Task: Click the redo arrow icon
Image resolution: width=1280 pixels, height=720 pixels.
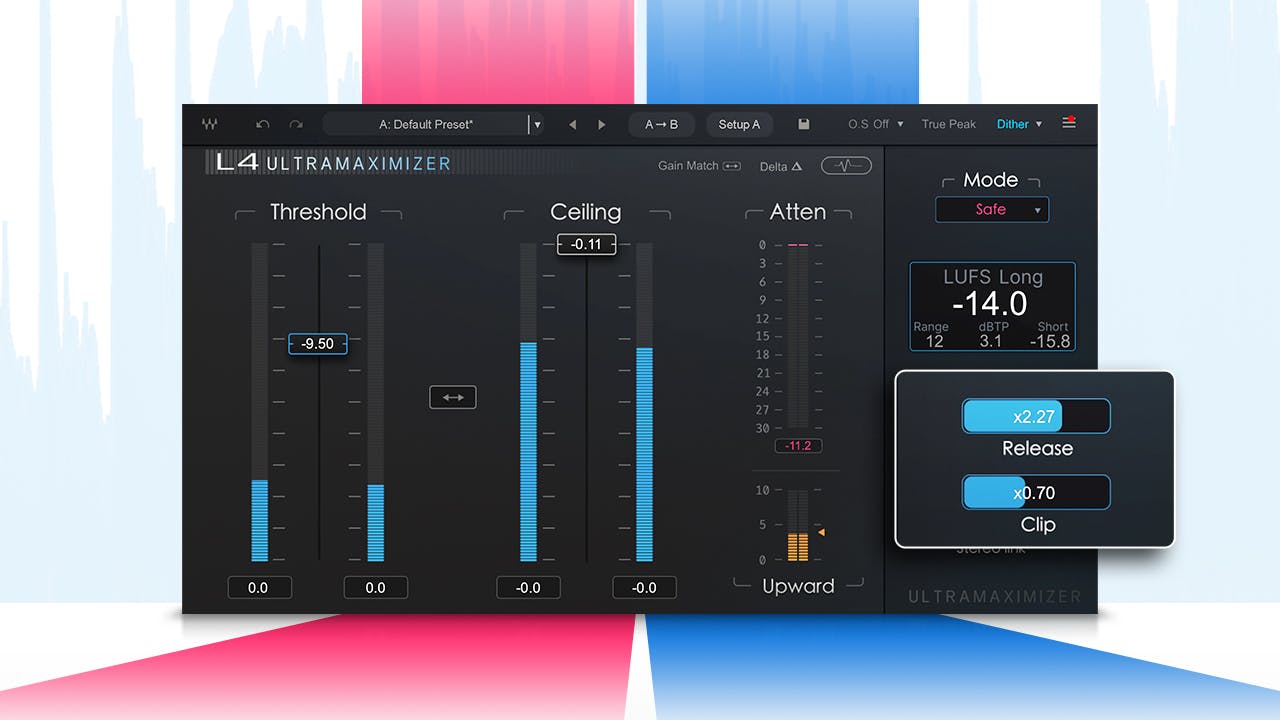Action: [x=295, y=123]
